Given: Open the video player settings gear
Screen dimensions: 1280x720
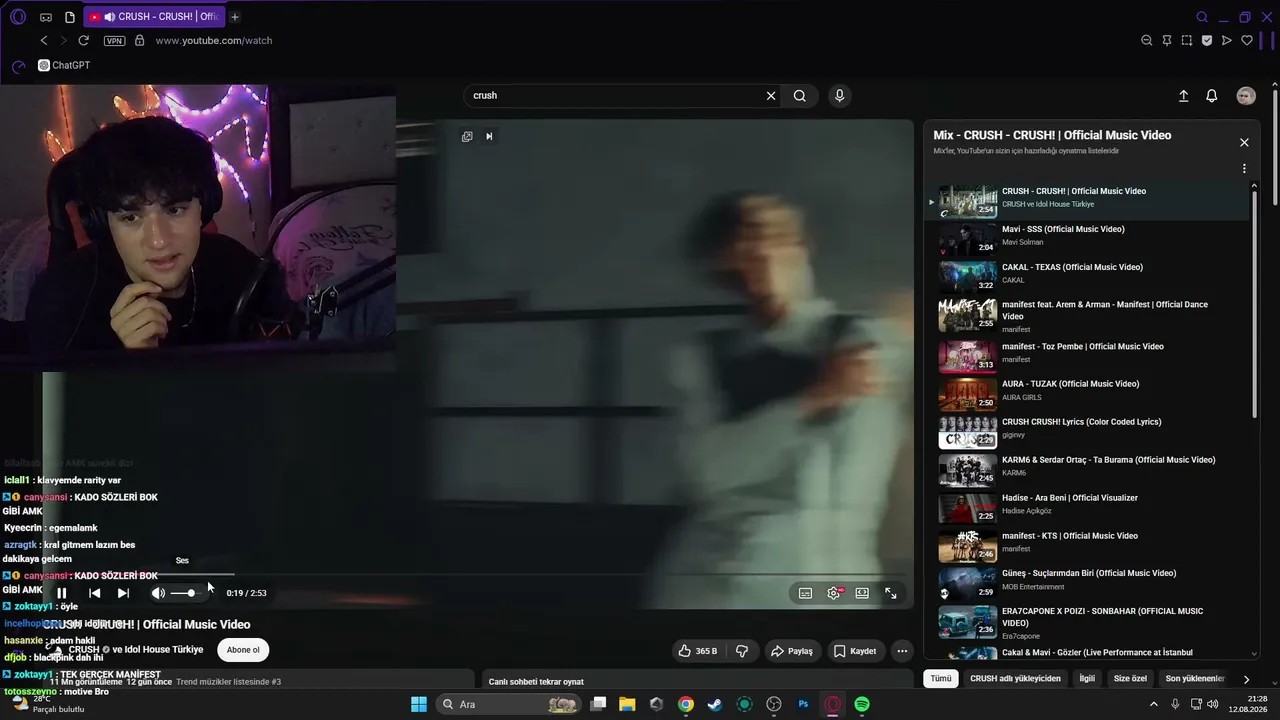Looking at the screenshot, I should 833,593.
